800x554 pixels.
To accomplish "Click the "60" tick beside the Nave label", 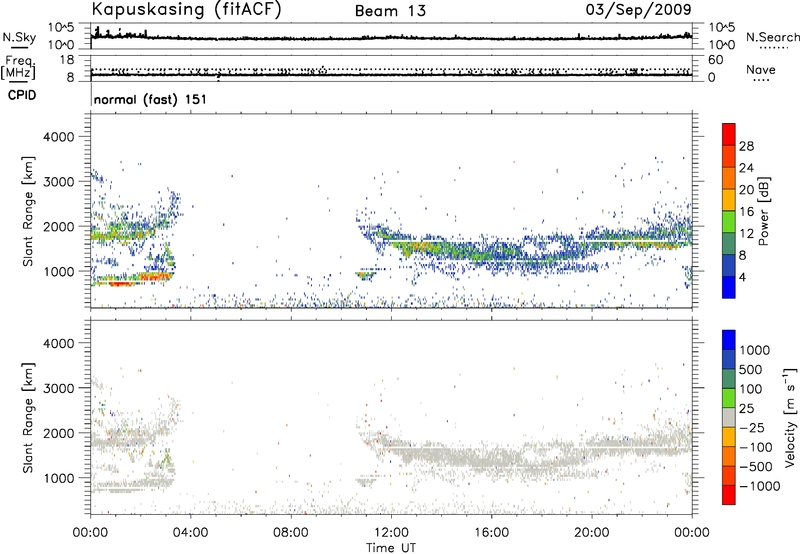I will tap(715, 60).
